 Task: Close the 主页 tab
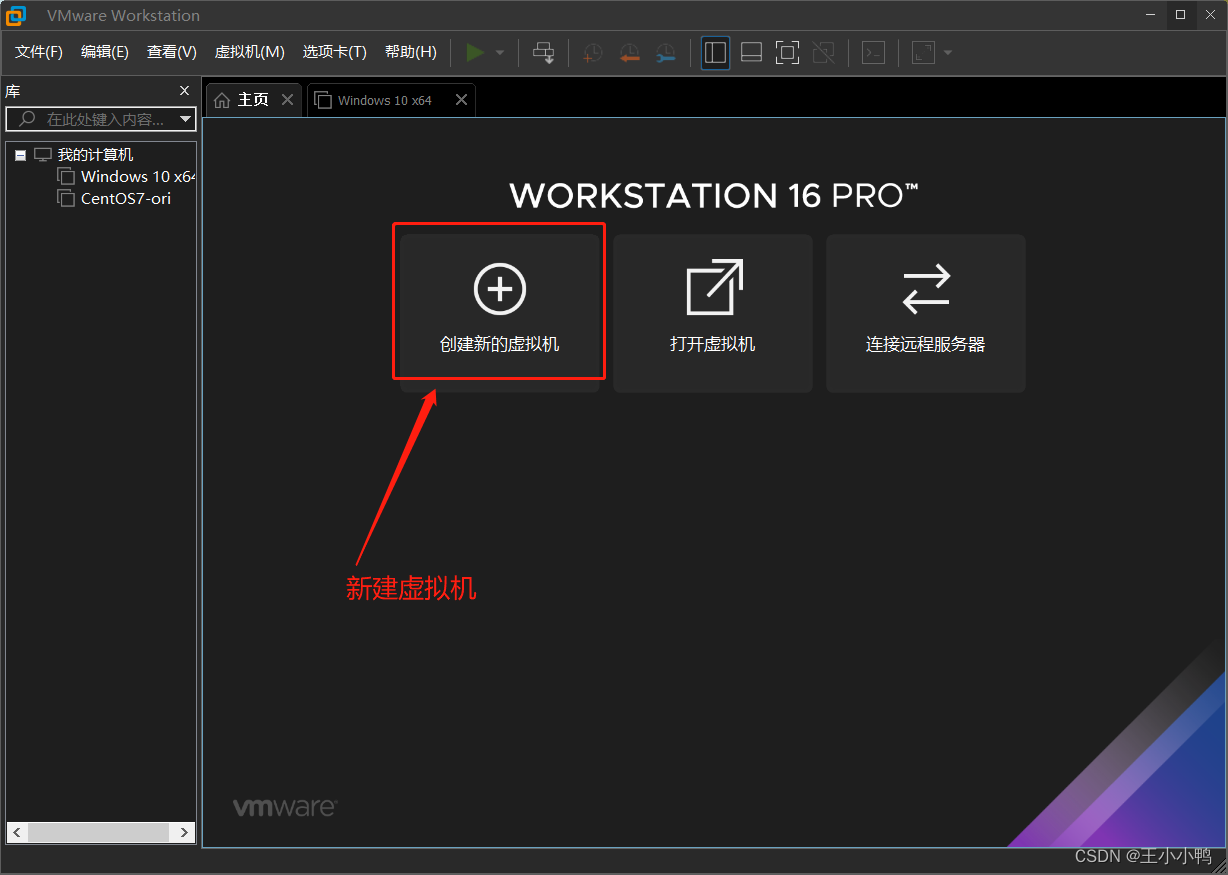287,100
